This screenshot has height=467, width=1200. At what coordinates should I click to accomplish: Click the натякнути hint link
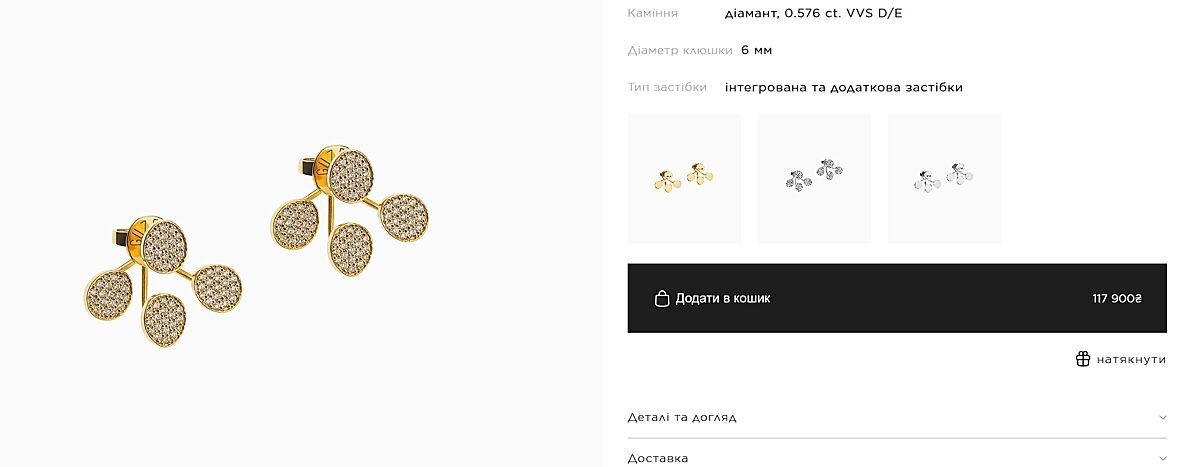[1131, 359]
